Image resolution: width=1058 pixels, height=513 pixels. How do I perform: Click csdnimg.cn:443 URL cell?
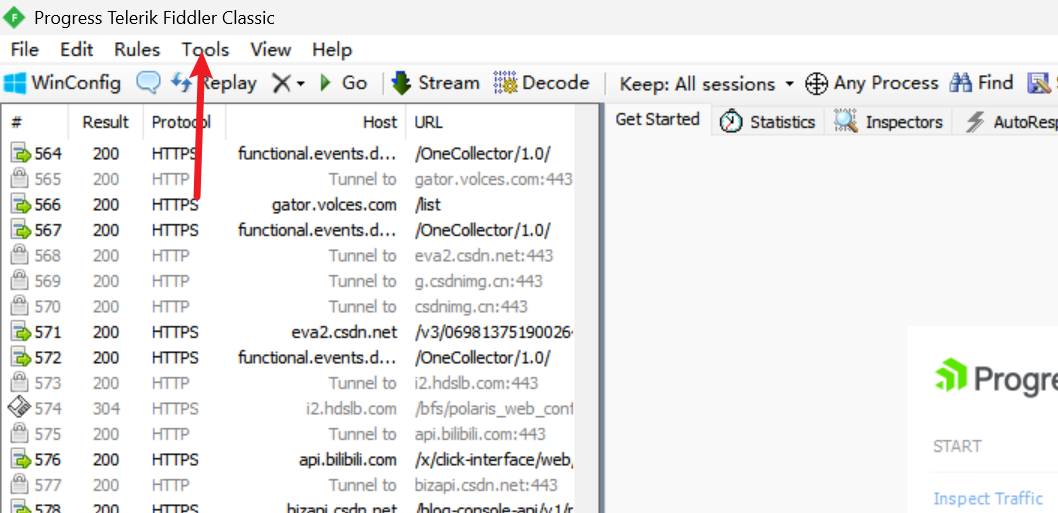(471, 307)
